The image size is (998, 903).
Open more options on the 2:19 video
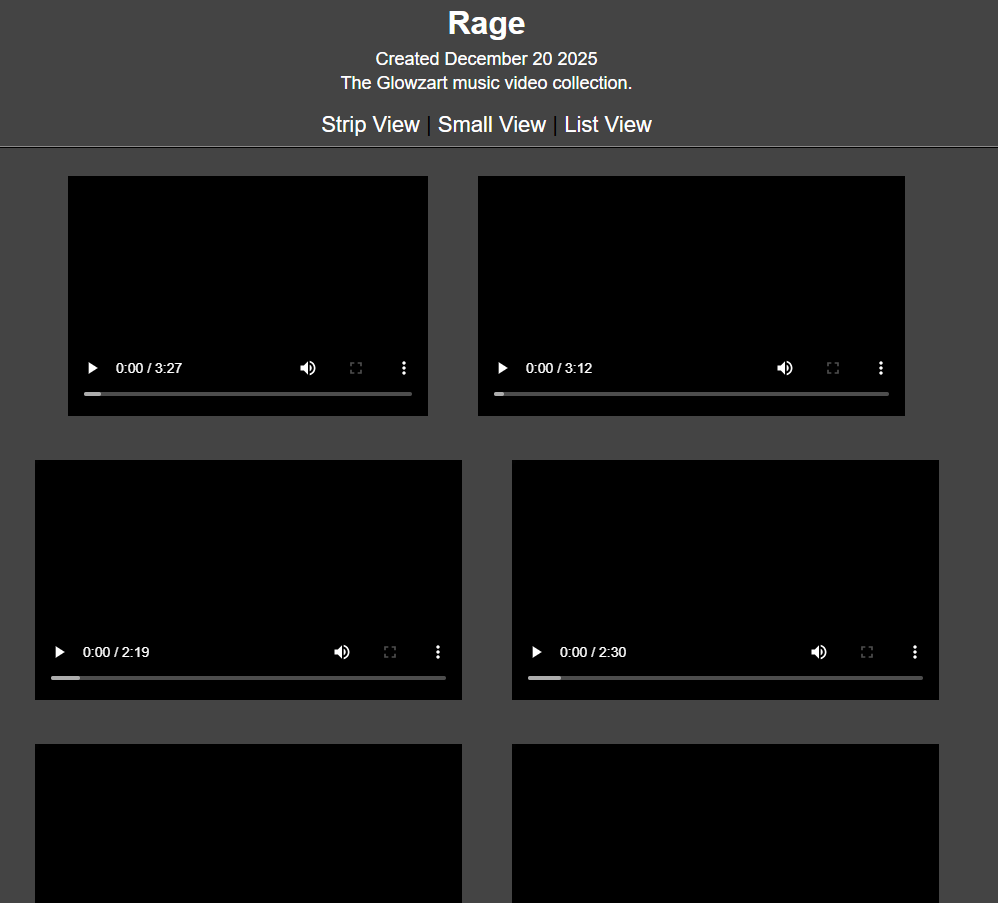click(438, 652)
